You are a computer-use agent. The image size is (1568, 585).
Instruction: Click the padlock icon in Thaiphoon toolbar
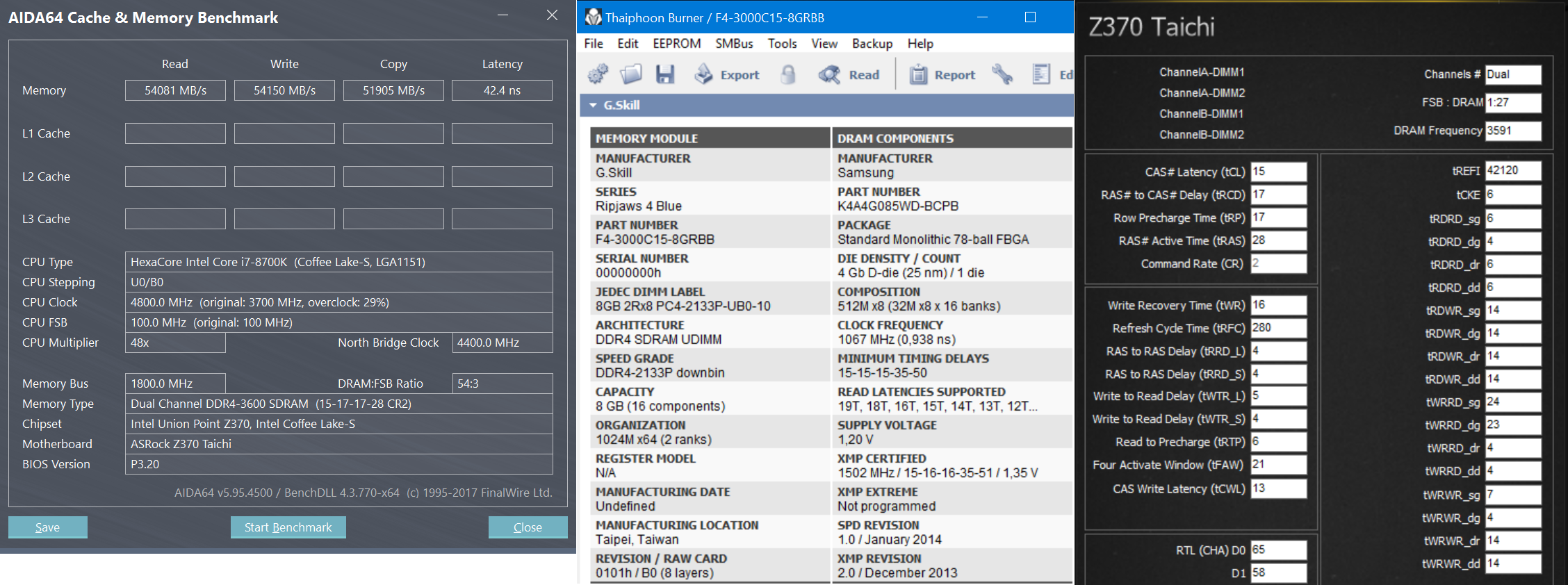[787, 74]
